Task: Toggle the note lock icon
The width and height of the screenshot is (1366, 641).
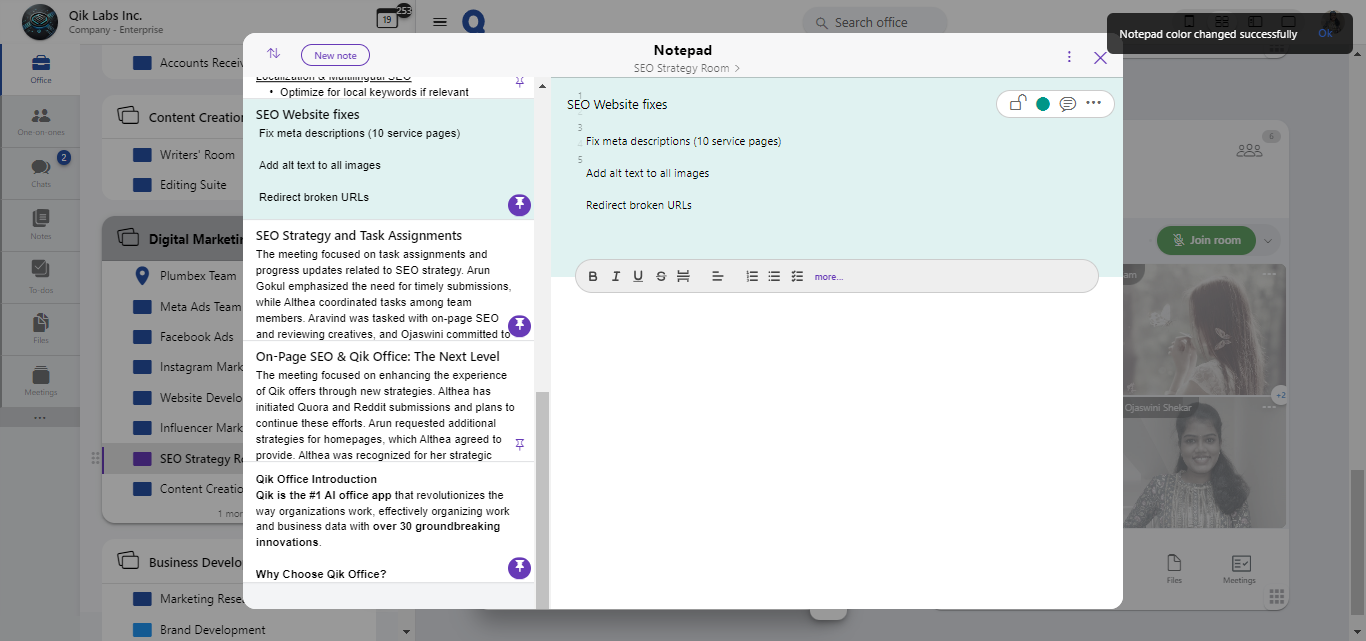Action: (1017, 103)
